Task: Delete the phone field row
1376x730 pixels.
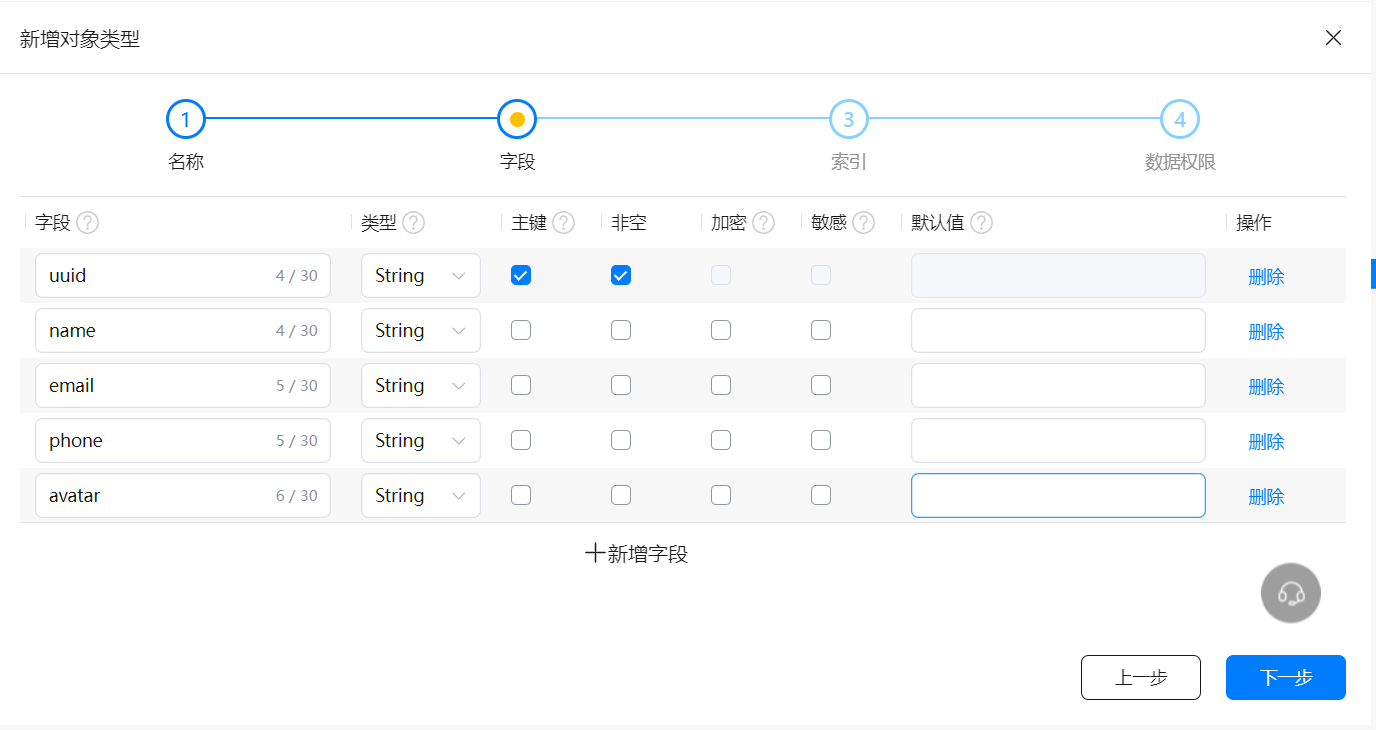Action: (x=1266, y=442)
